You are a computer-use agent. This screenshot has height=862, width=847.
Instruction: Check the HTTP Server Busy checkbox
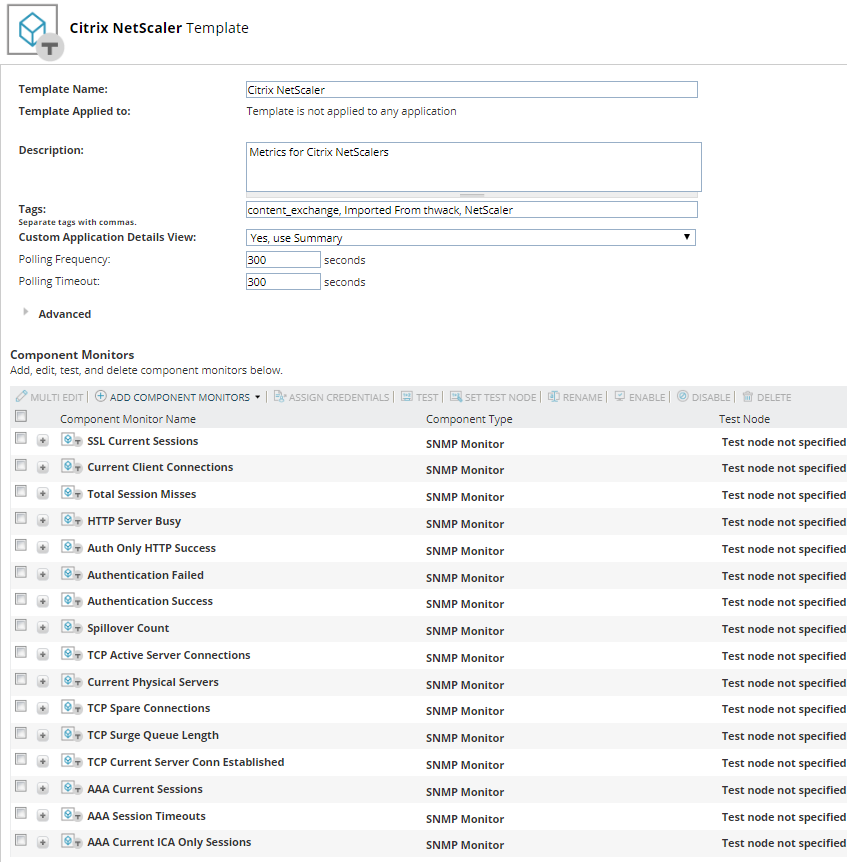pos(21,518)
